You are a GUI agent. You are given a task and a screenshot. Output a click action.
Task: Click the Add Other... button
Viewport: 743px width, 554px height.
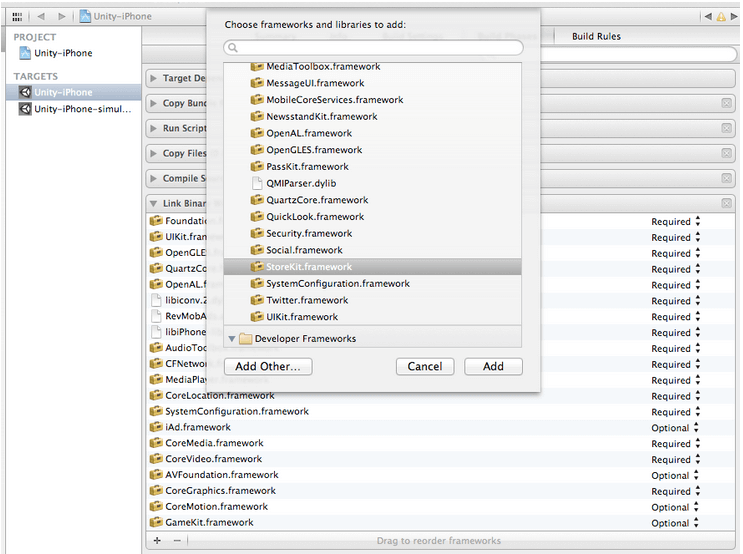click(268, 366)
